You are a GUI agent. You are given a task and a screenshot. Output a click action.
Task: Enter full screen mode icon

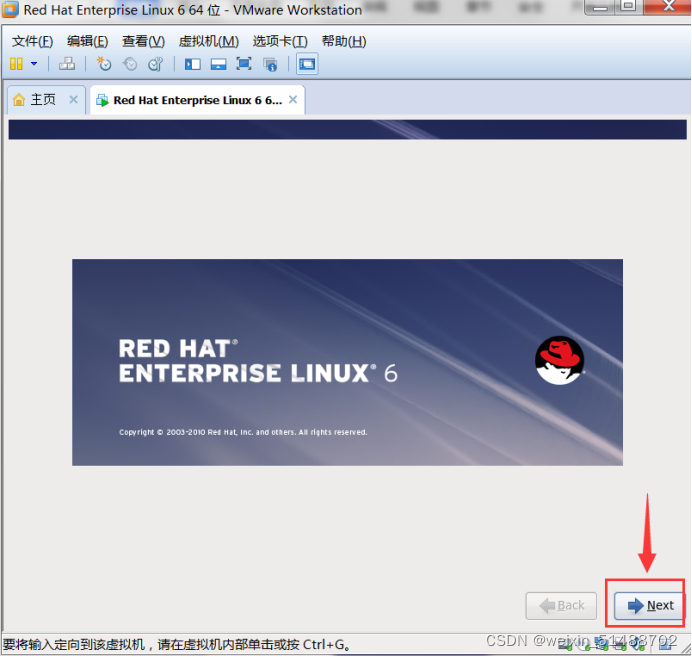click(x=244, y=64)
